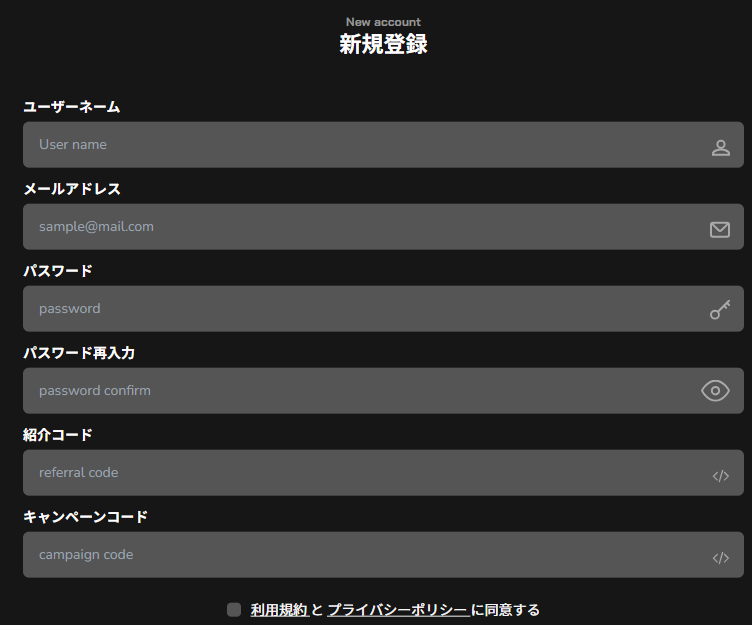Image resolution: width=752 pixels, height=625 pixels.
Task: Click the 紹介コード field label
Action: pyautogui.click(x=58, y=435)
